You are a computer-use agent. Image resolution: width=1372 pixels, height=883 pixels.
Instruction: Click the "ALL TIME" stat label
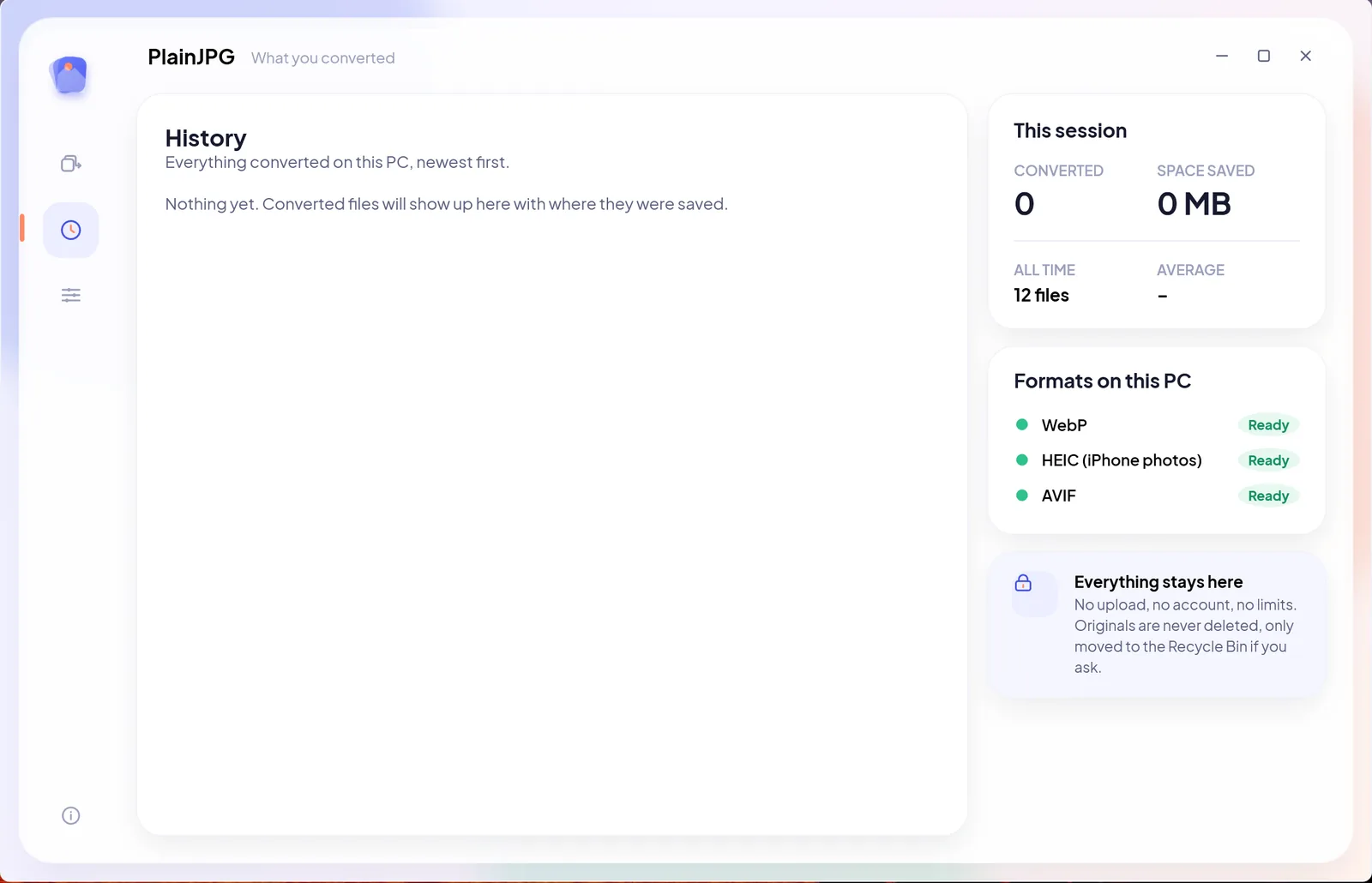coord(1044,270)
